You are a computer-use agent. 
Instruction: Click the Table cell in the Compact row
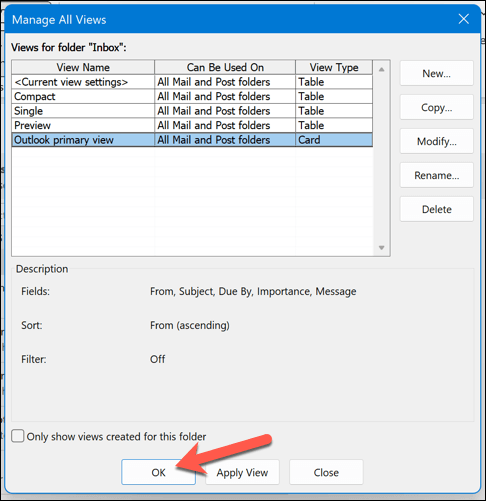pyautogui.click(x=334, y=96)
